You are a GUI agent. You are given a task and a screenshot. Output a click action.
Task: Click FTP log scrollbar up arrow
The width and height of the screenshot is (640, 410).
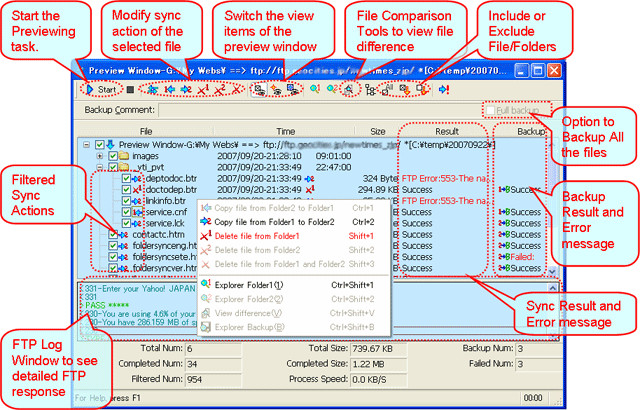553,288
